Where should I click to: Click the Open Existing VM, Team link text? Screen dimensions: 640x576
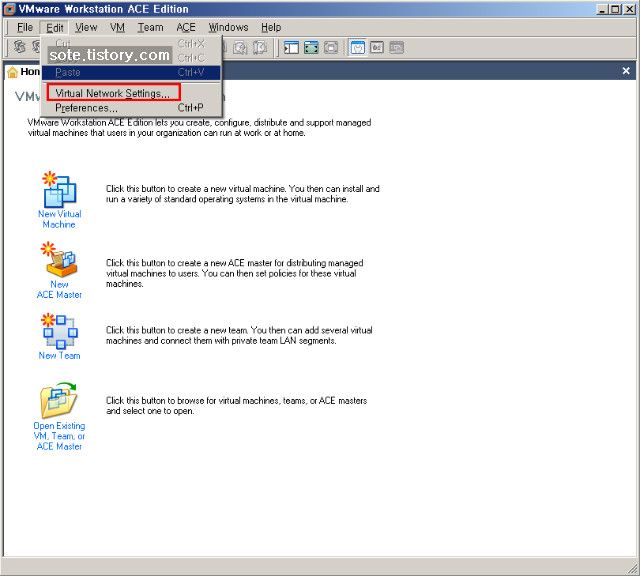(x=60, y=436)
